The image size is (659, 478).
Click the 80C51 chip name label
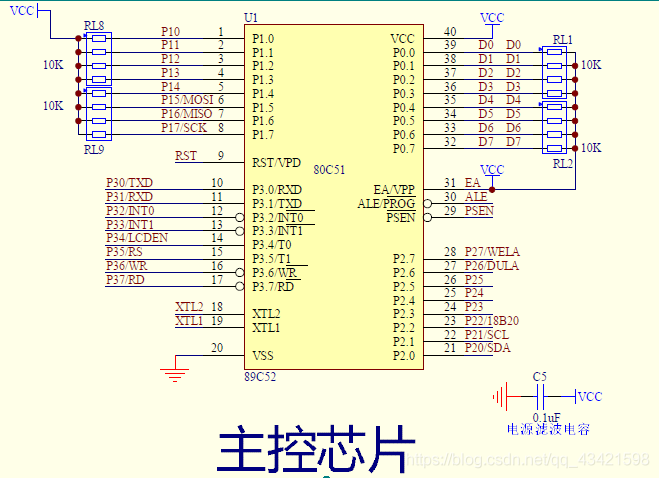329,169
